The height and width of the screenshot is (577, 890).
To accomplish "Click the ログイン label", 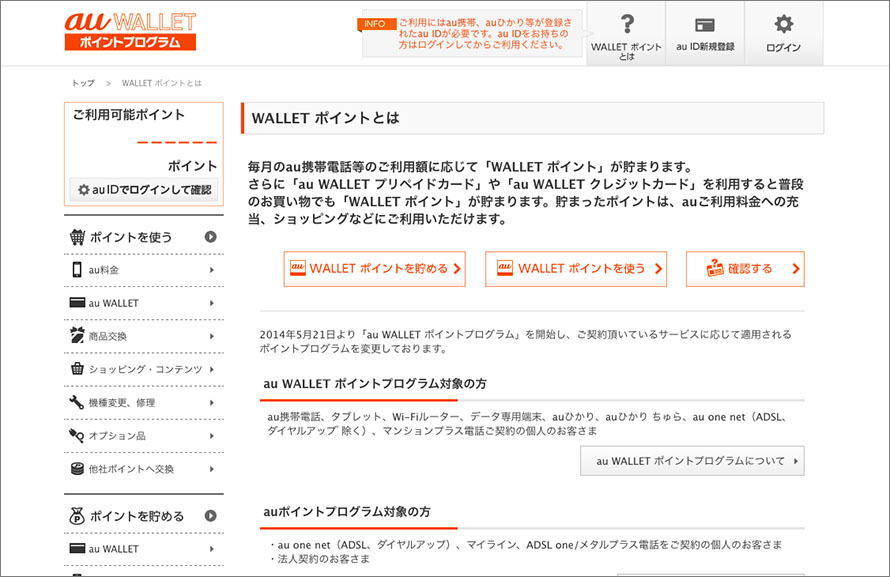I will (x=783, y=47).
